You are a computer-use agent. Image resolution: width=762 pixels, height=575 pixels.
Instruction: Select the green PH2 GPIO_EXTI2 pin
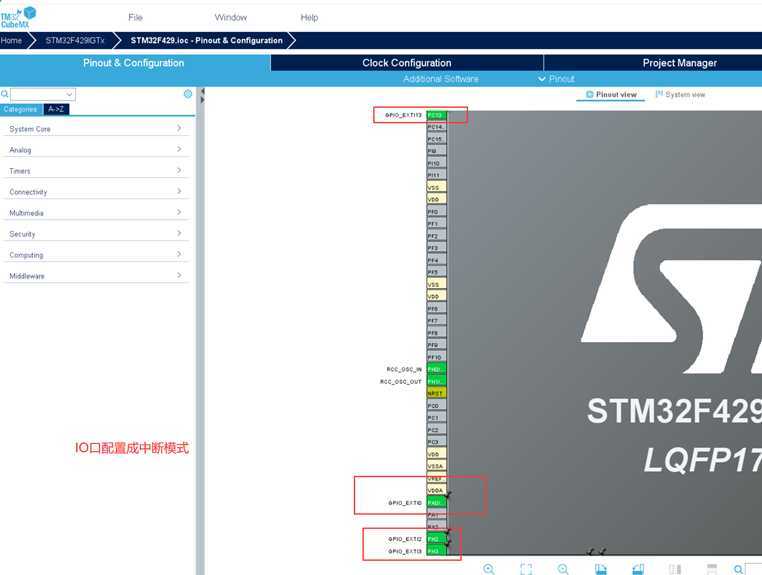click(x=436, y=539)
